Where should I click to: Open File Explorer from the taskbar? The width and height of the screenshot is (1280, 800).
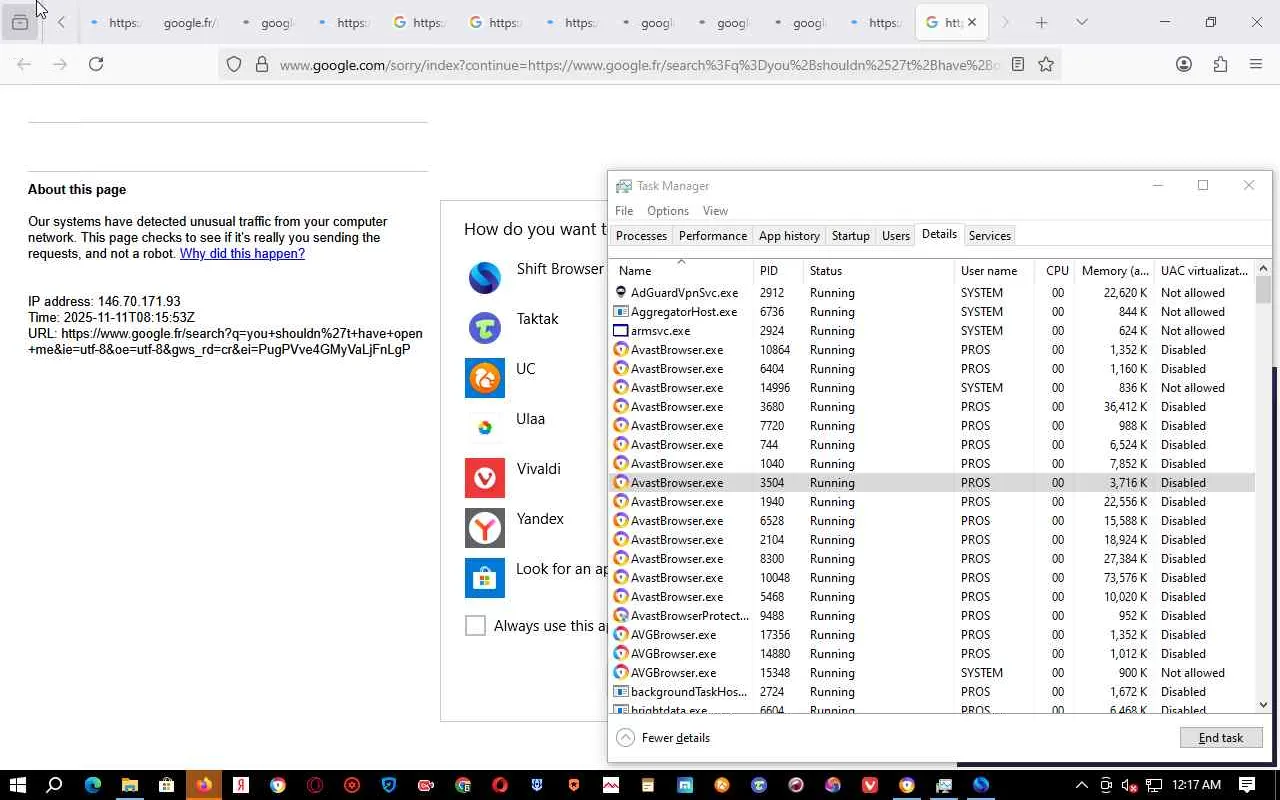click(x=129, y=785)
